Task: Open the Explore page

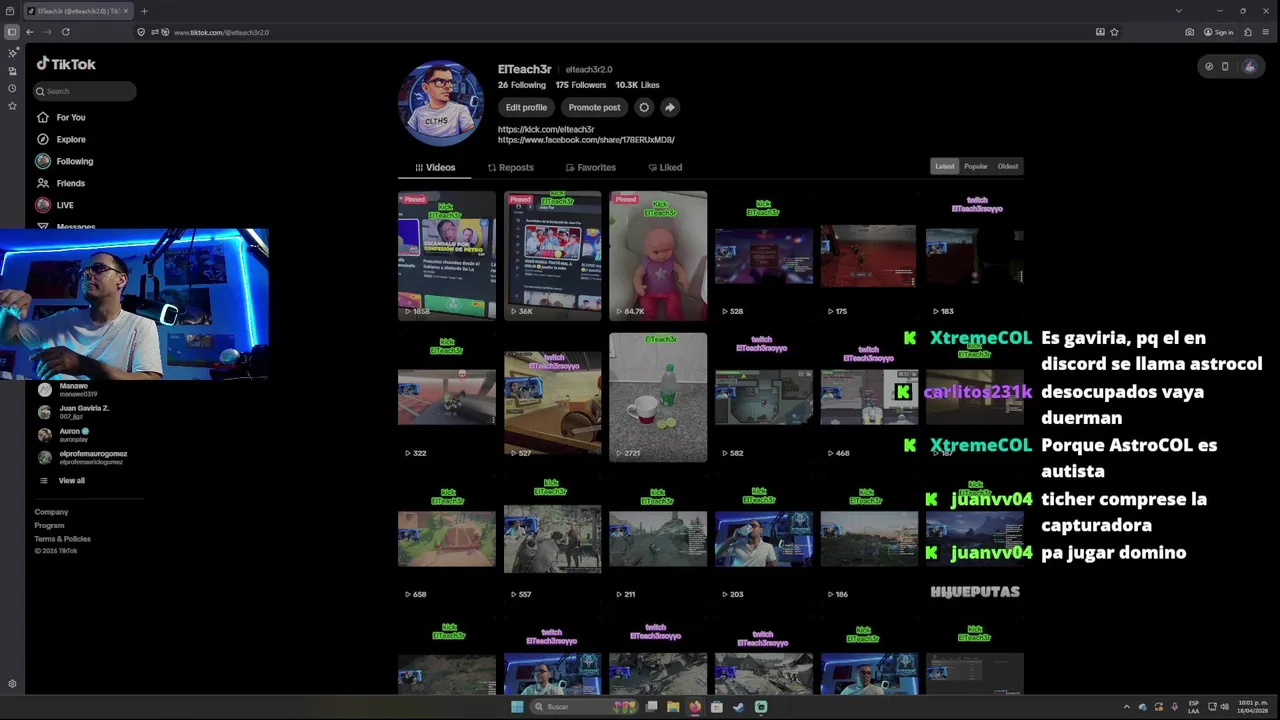Action: point(60,139)
